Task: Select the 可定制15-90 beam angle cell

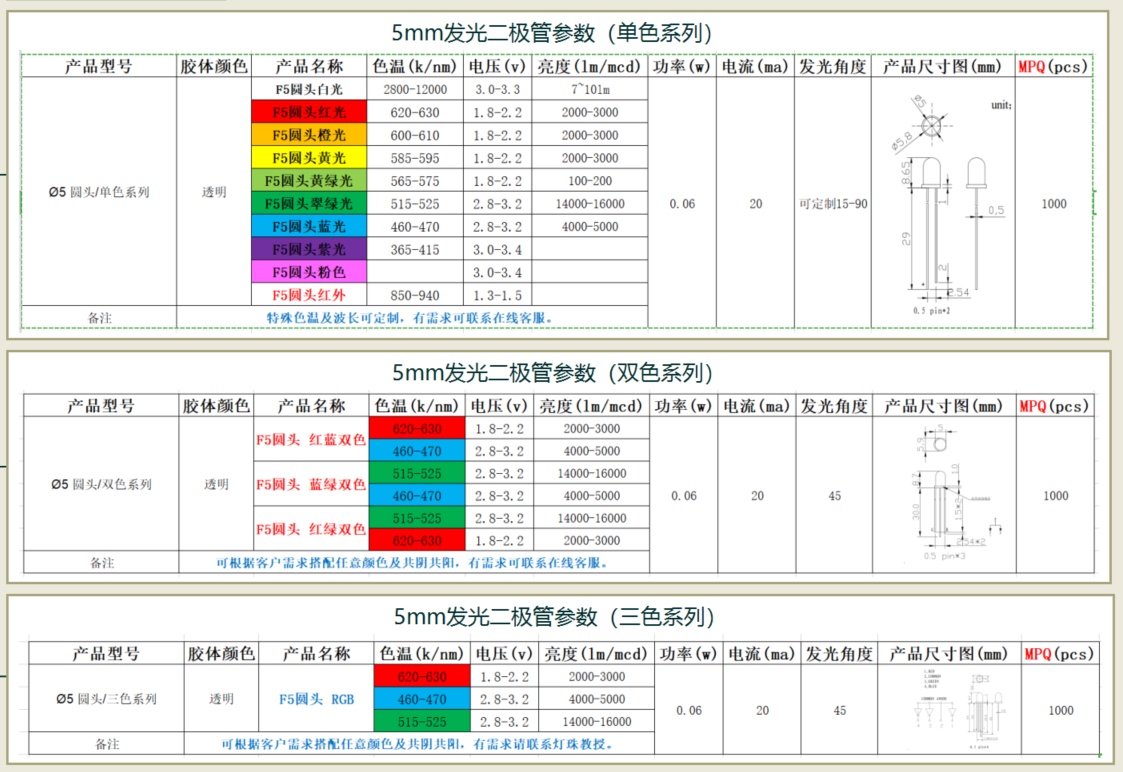Action: pos(833,203)
